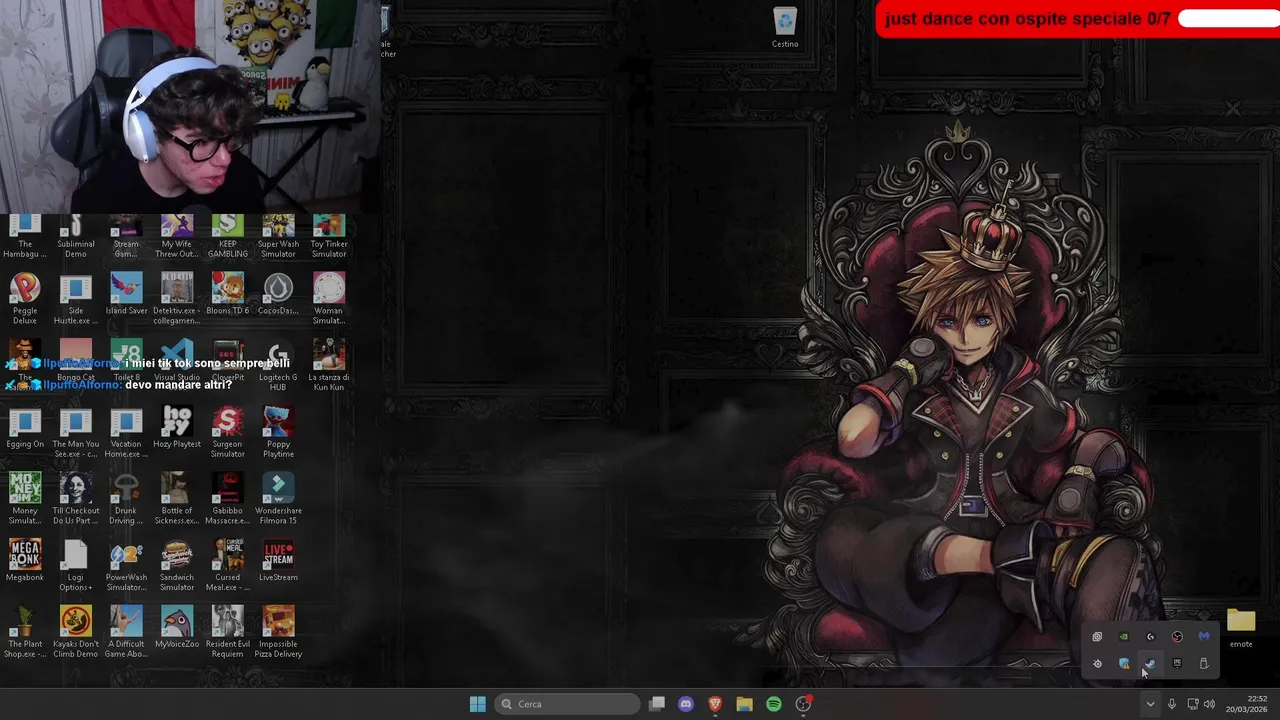The image size is (1280, 720).
Task: Open SteelSeries tray icon in overflow
Action: pos(1097,663)
